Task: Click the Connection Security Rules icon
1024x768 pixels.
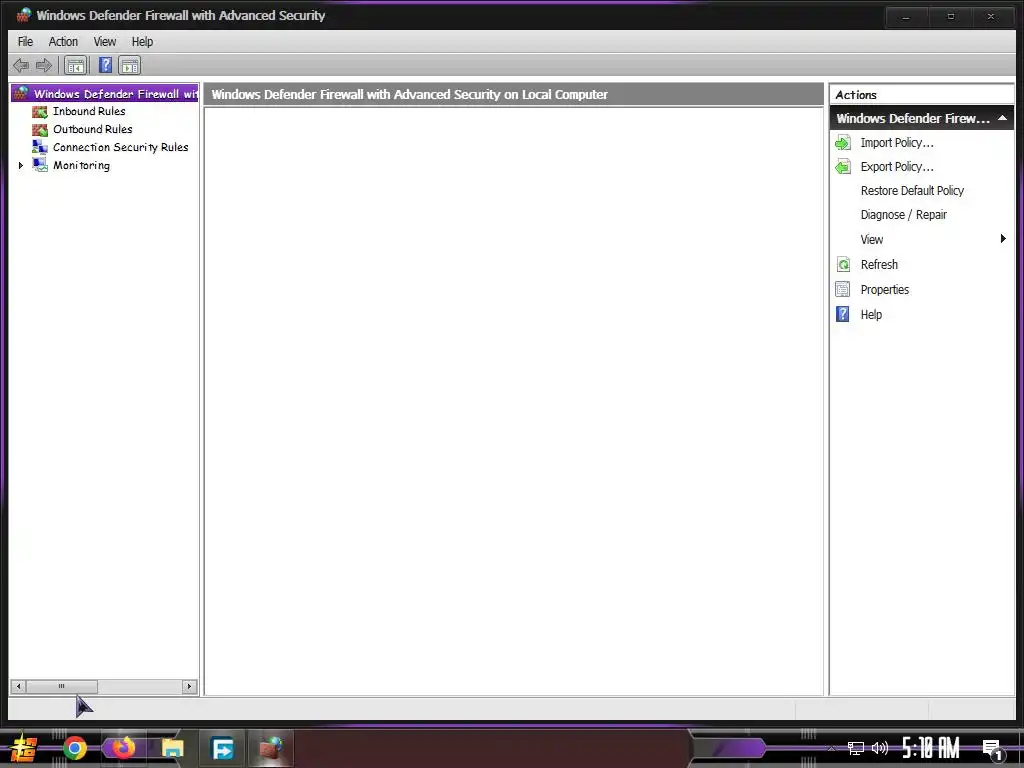Action: (x=40, y=147)
